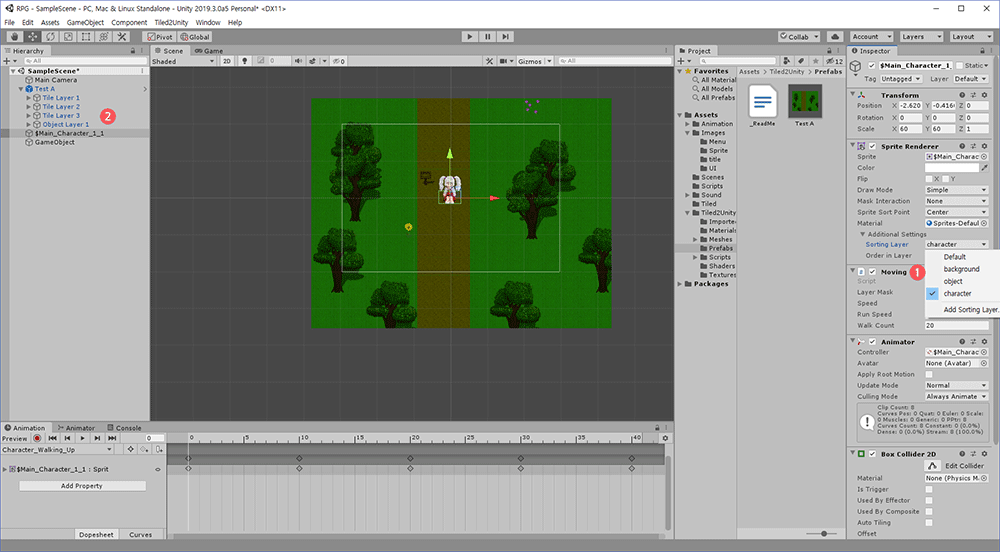This screenshot has height=552, width=1000.
Task: Choose background sorting layer
Action: click(961, 269)
